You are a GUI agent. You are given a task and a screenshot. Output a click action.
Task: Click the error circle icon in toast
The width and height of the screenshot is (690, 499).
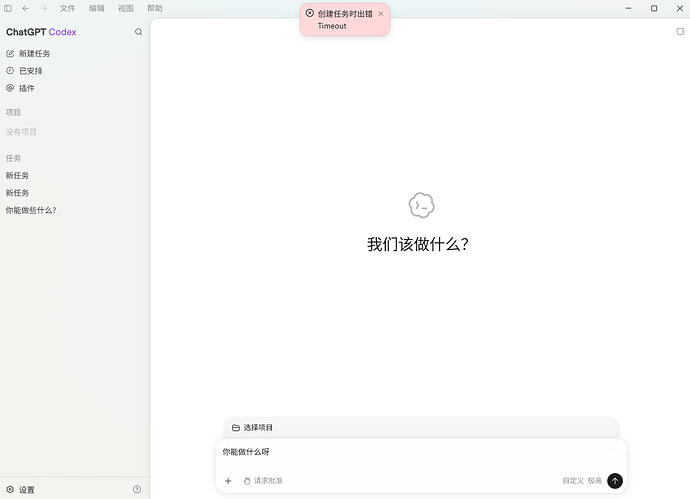310,13
